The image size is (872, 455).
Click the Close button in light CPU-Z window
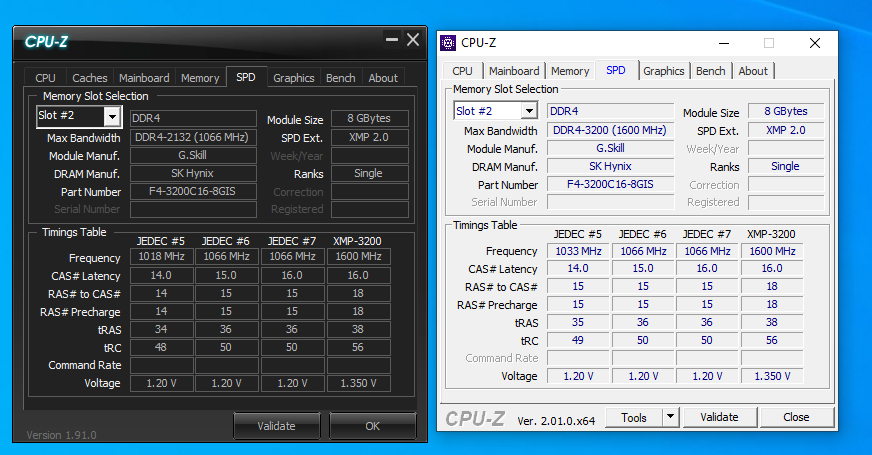point(796,417)
